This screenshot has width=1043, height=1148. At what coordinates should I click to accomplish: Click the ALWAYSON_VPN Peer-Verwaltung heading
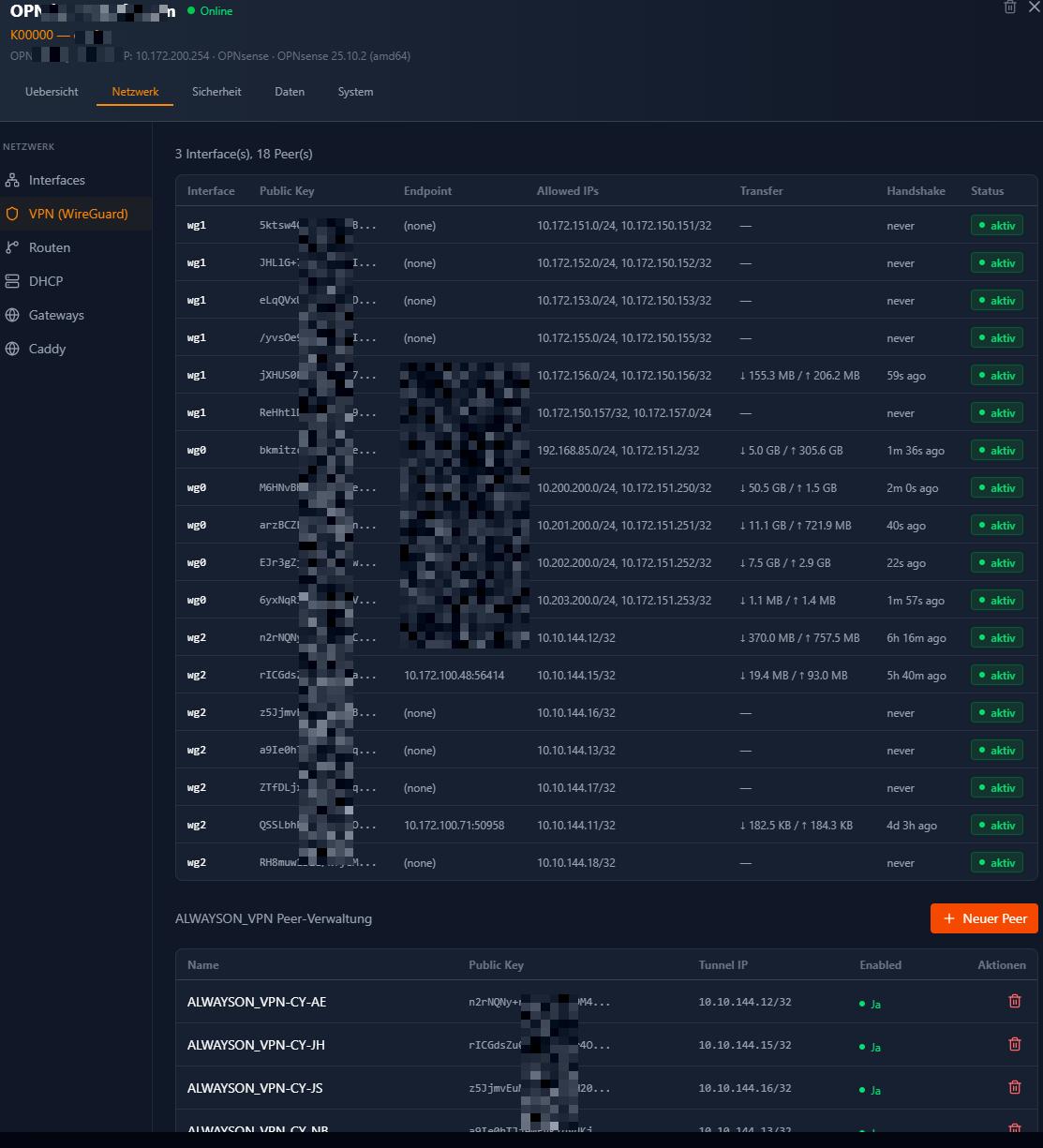coord(274,918)
